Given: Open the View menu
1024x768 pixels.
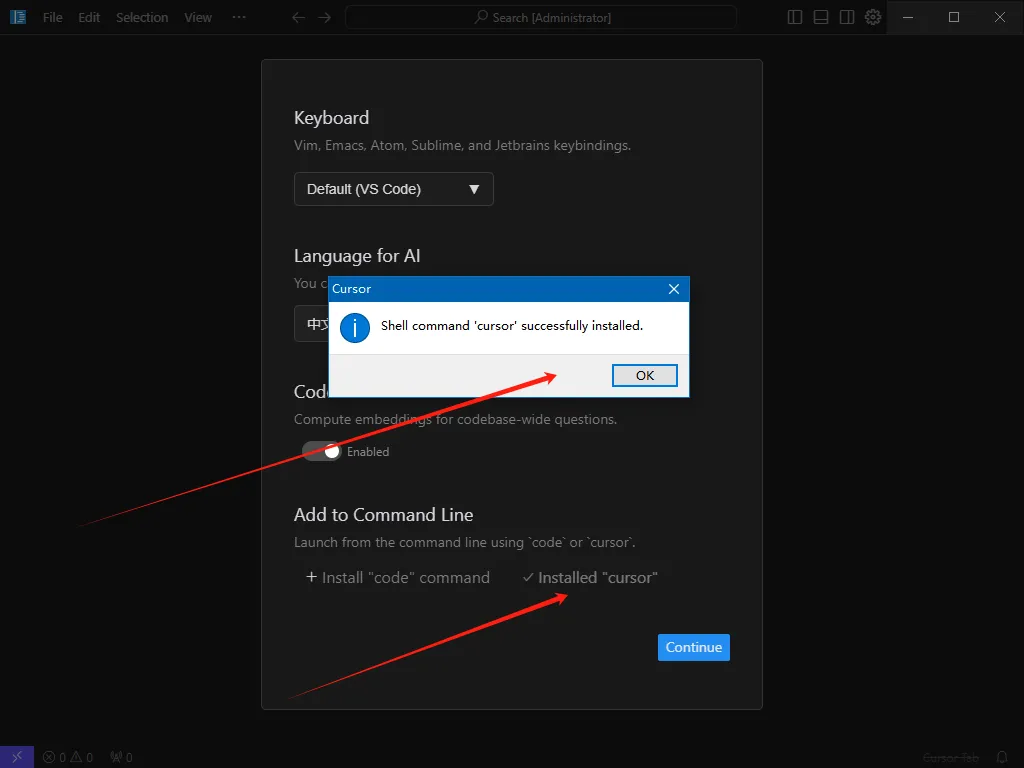Looking at the screenshot, I should point(198,18).
